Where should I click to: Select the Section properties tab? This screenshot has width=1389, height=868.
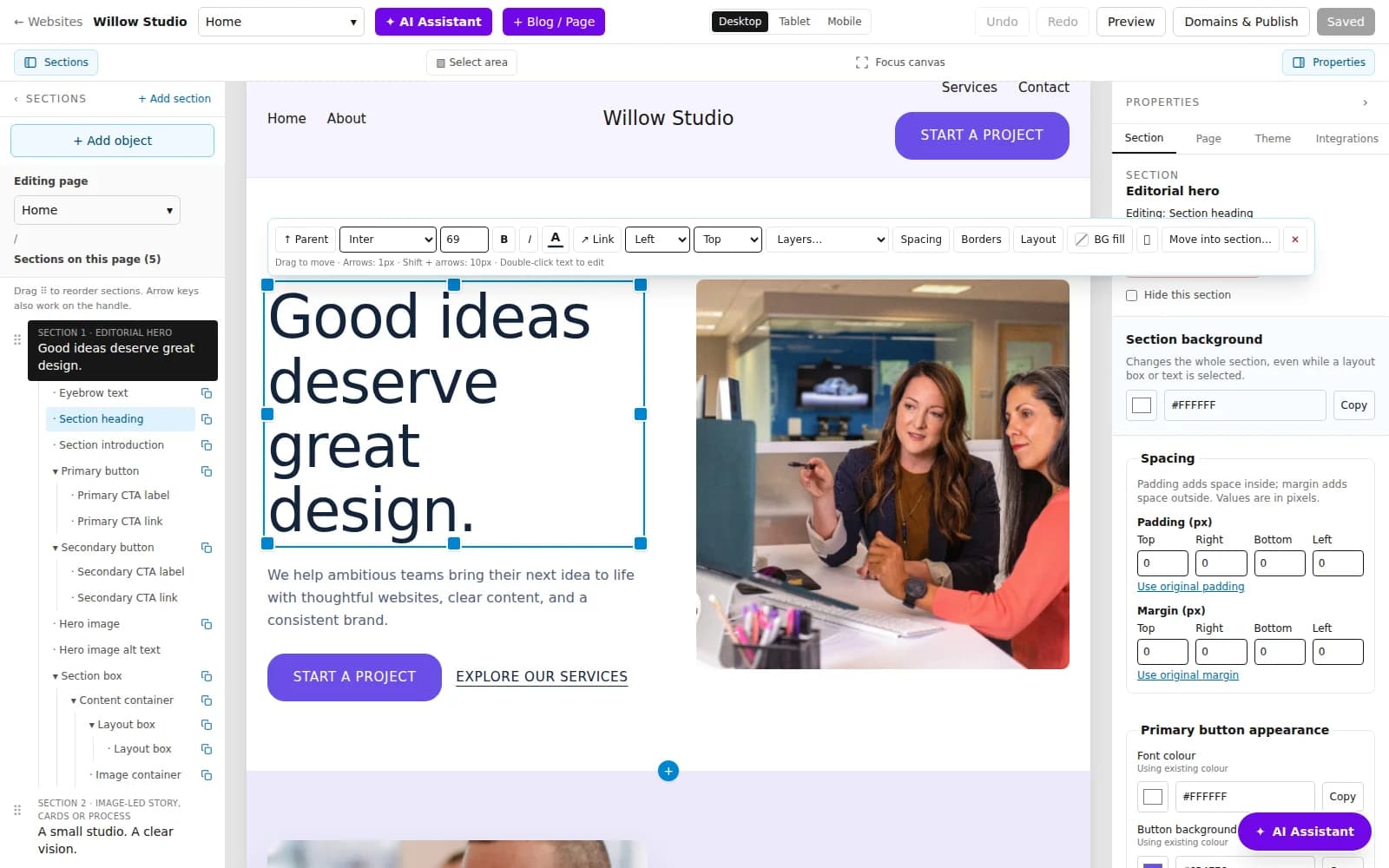(x=1144, y=138)
